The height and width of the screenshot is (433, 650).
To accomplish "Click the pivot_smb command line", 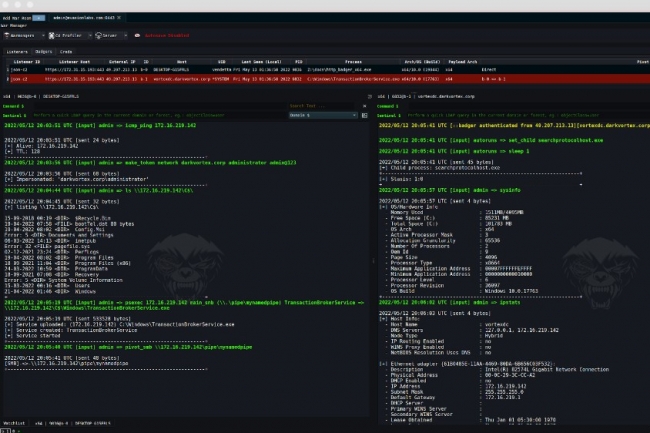I will pos(128,347).
